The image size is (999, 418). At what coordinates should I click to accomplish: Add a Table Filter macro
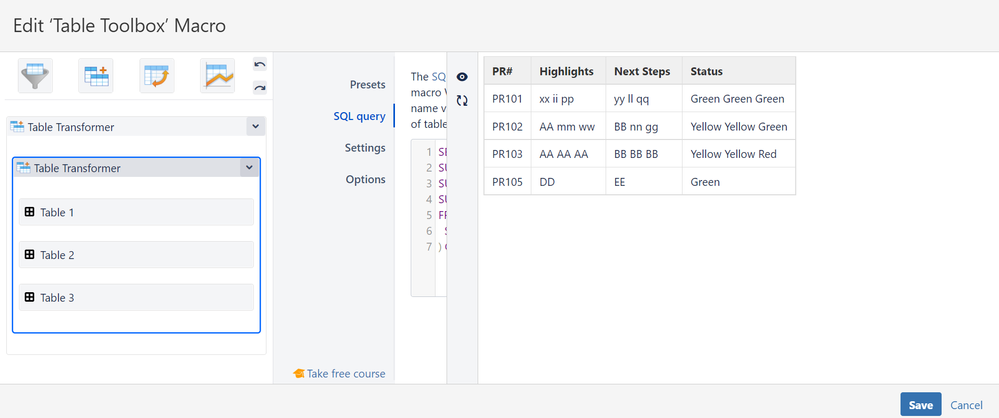(x=35, y=75)
